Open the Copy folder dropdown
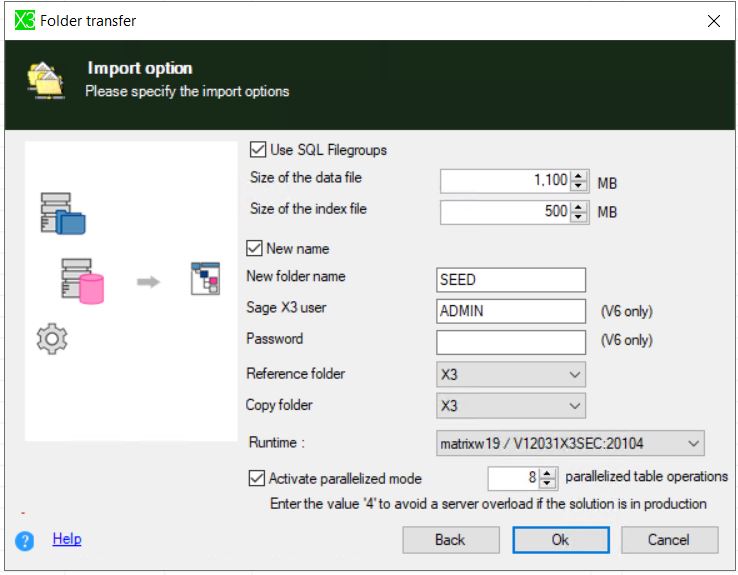The image size is (738, 575). pos(511,406)
